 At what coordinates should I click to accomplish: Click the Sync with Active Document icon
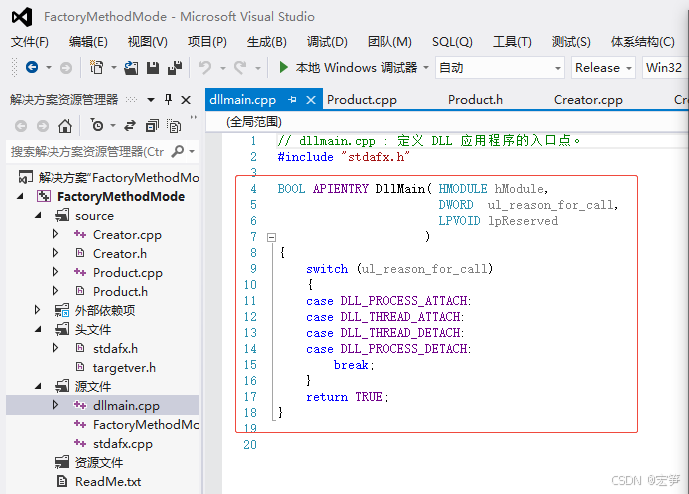coord(130,126)
